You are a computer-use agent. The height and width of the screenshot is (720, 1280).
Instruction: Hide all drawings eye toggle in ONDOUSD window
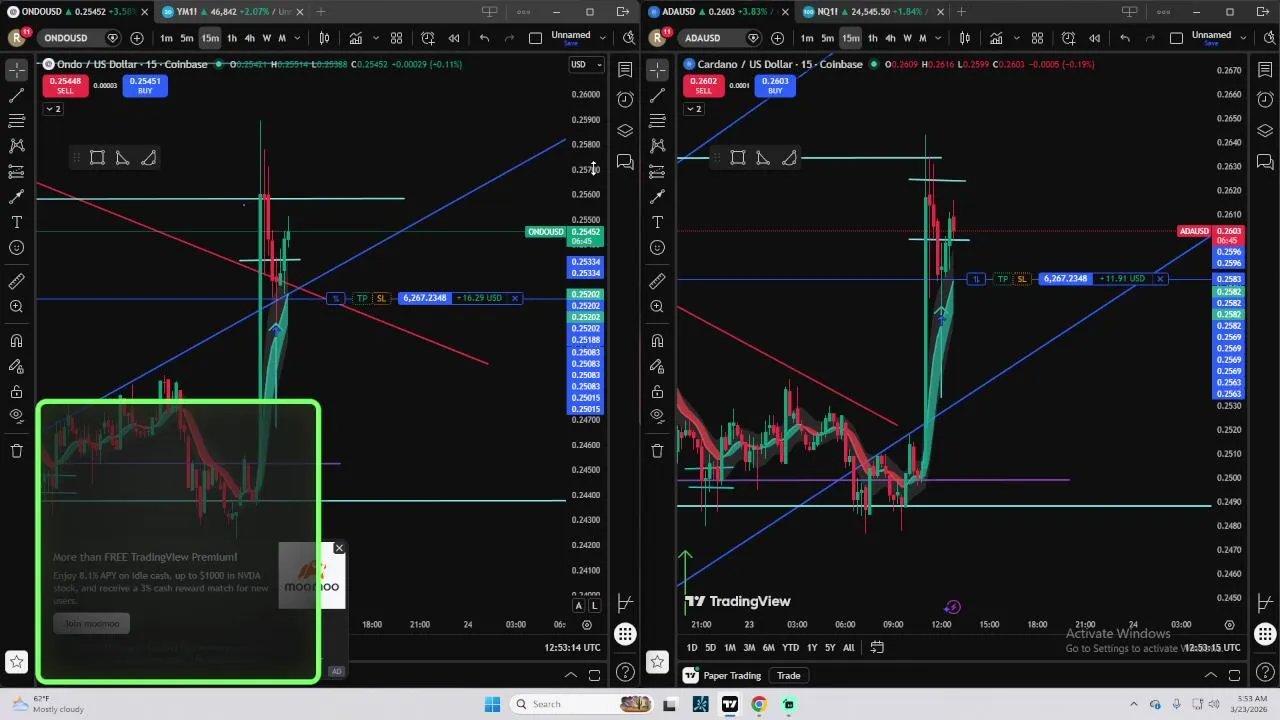(16, 416)
